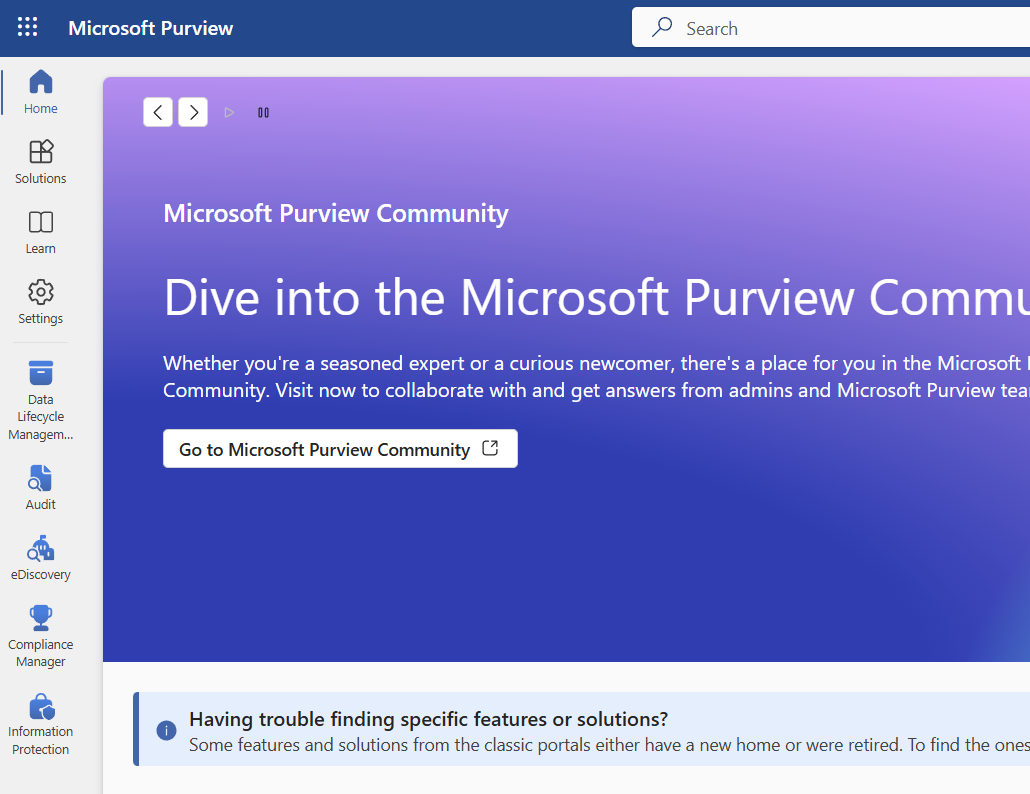Click the Microsoft Purview title link
The image size is (1030, 794).
click(x=150, y=28)
